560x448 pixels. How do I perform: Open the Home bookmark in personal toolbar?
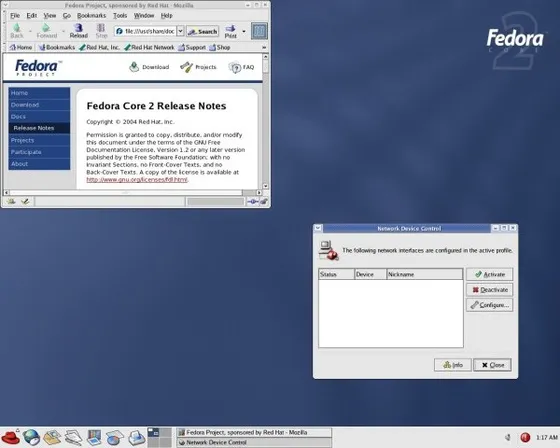coord(21,47)
